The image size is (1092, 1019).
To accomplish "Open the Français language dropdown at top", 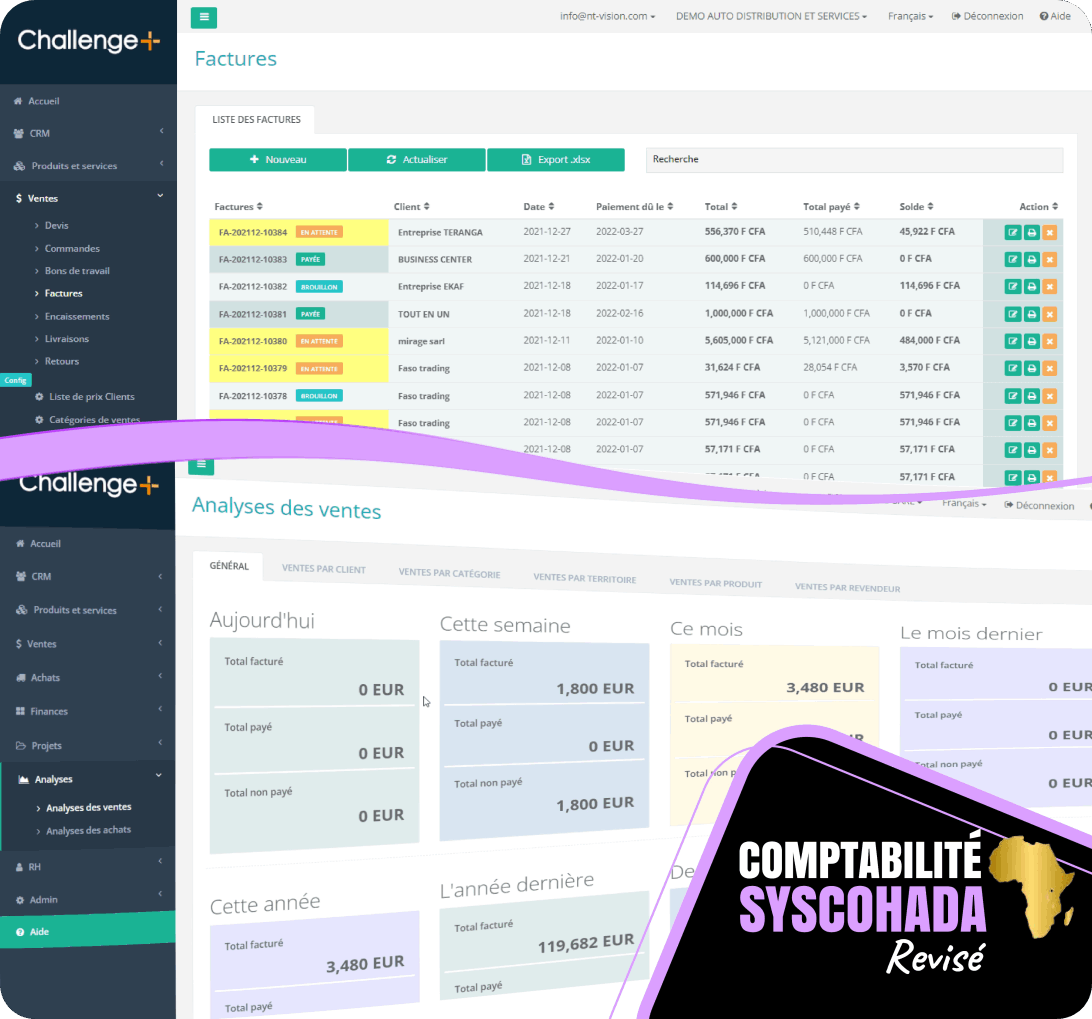I will (x=910, y=16).
